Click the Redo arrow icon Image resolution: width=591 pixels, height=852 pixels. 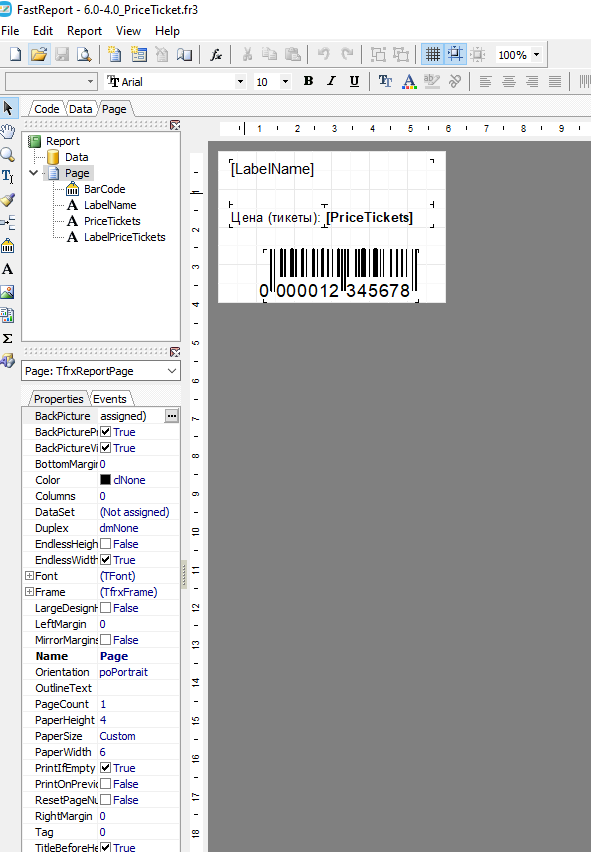[x=347, y=54]
